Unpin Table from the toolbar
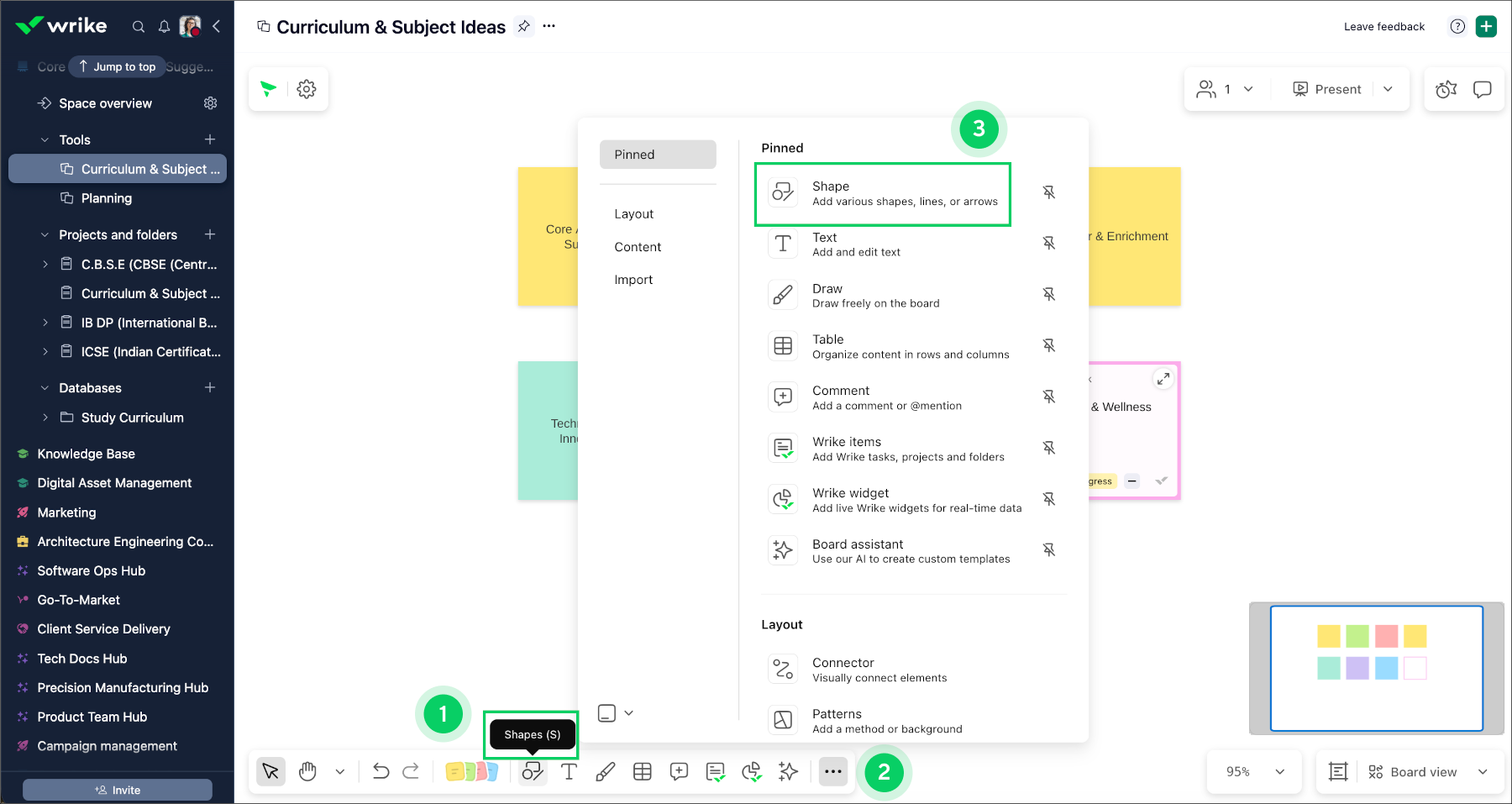The image size is (1512, 804). [x=1049, y=345]
